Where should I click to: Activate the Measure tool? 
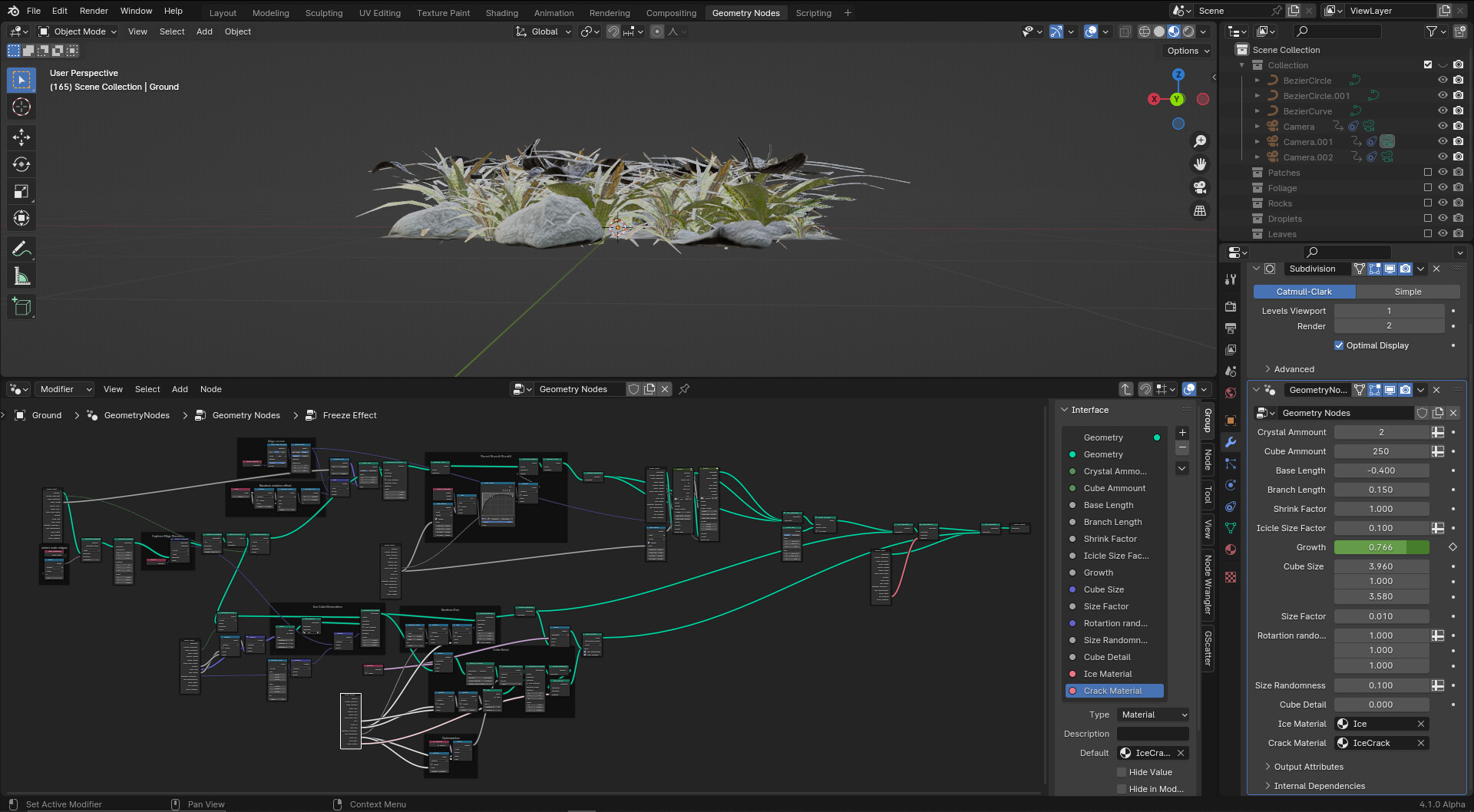point(21,276)
